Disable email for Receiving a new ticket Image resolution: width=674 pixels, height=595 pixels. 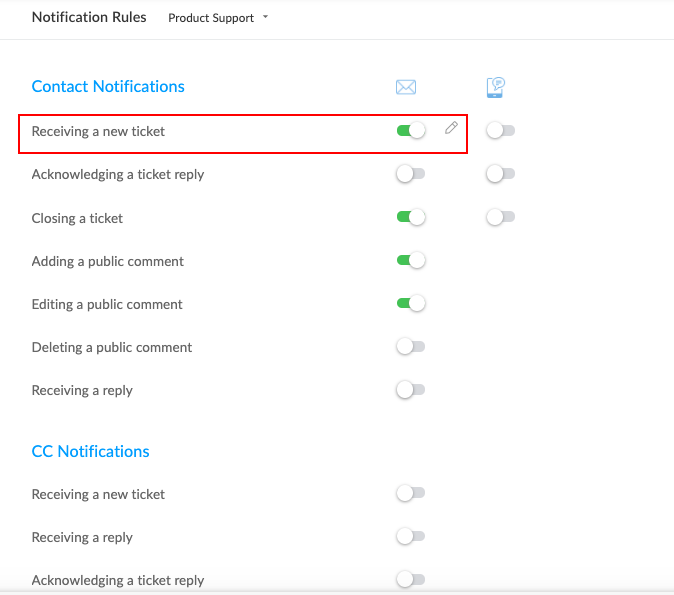(411, 131)
